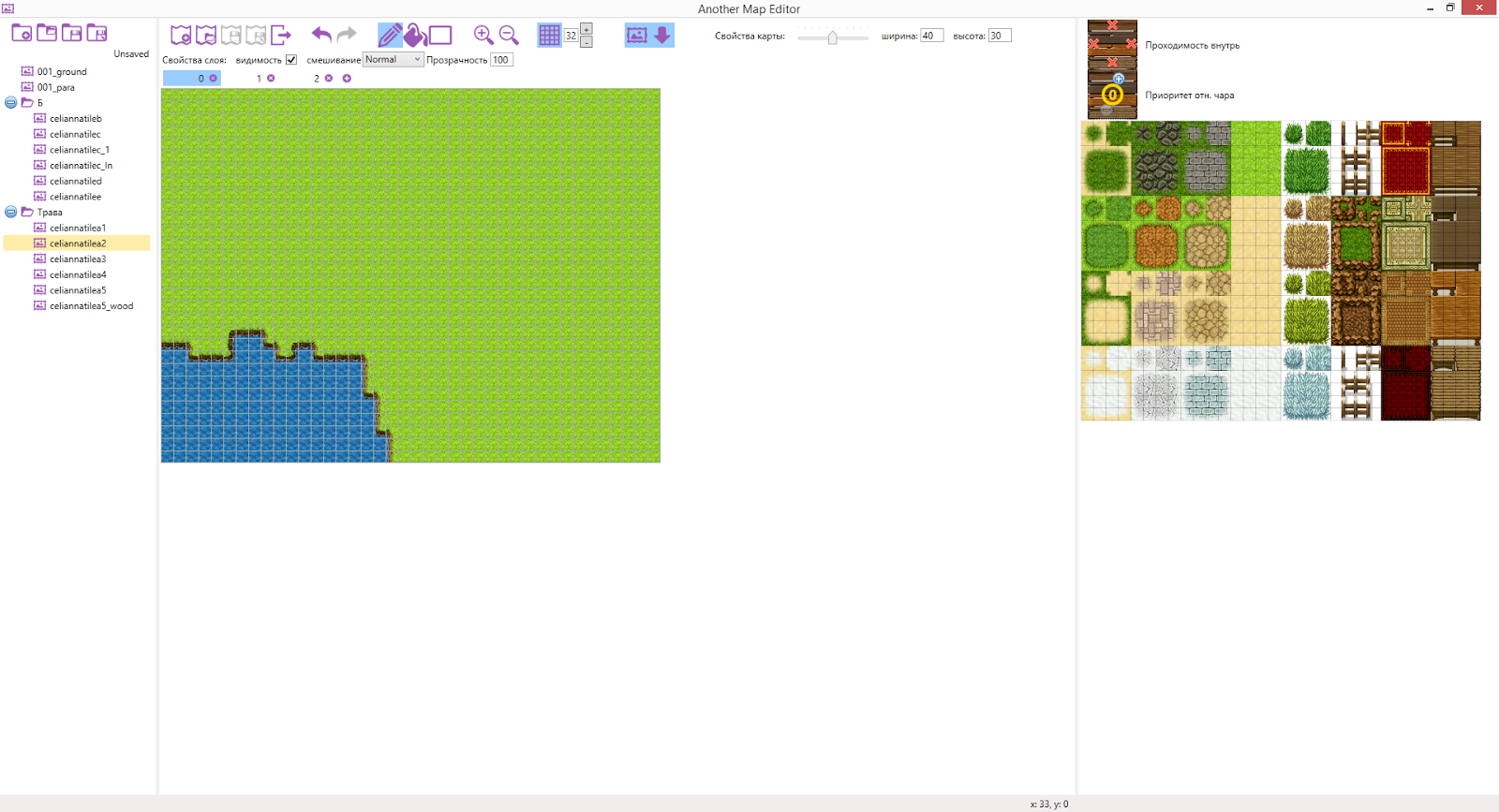The width and height of the screenshot is (1499, 812).
Task: Delete layer 1 with its x button
Action: [x=271, y=79]
